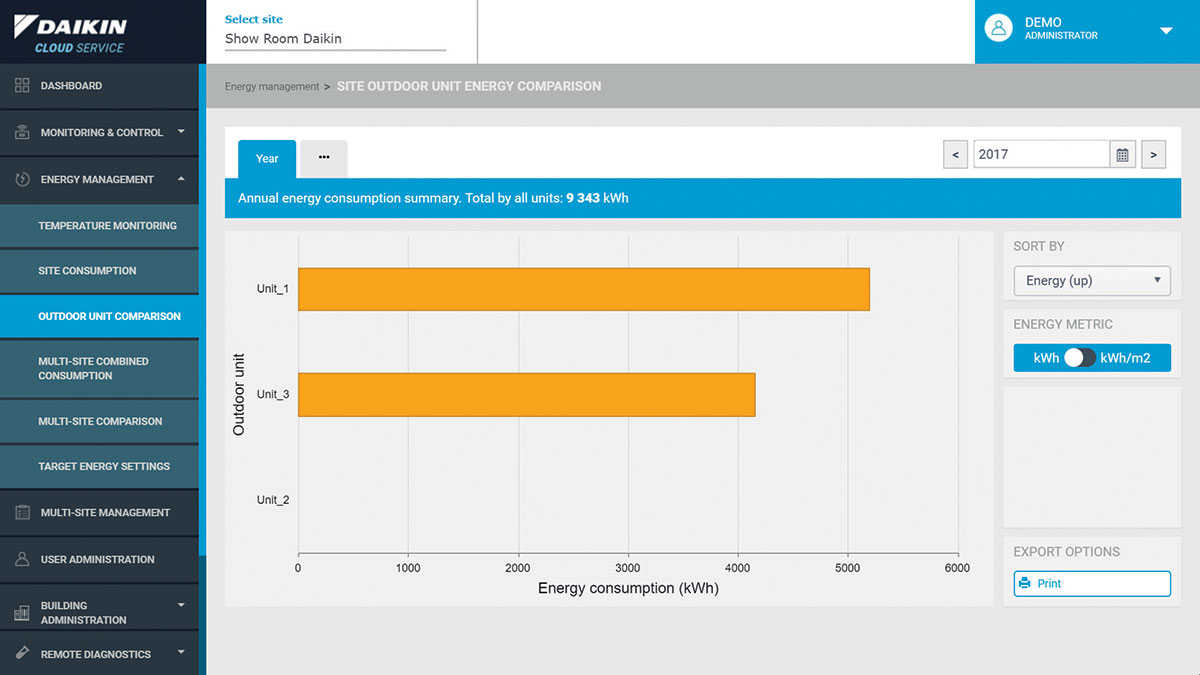Screen dimensions: 1200x675
Task: Go to previous year with left arrow
Action: pyautogui.click(x=955, y=155)
